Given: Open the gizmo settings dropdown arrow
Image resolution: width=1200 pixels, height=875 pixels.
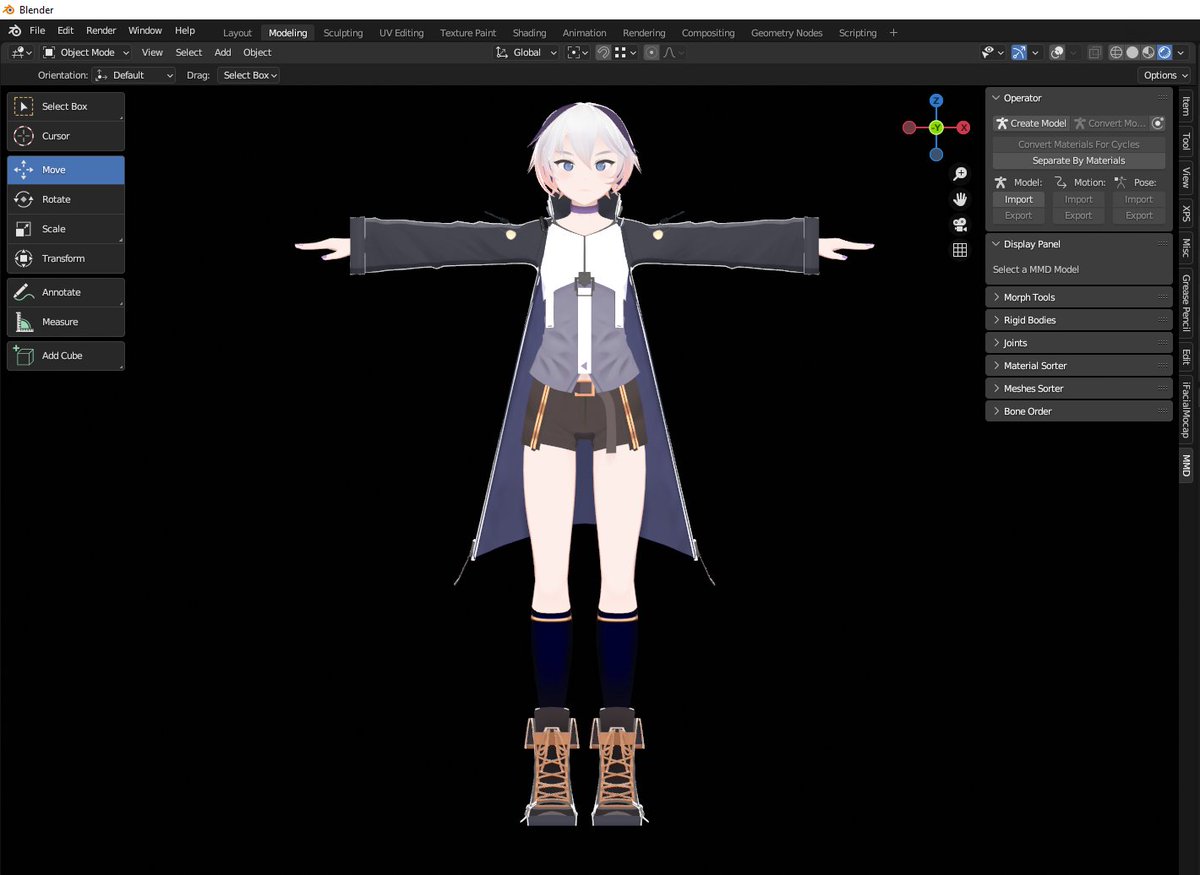Looking at the screenshot, I should (1035, 53).
